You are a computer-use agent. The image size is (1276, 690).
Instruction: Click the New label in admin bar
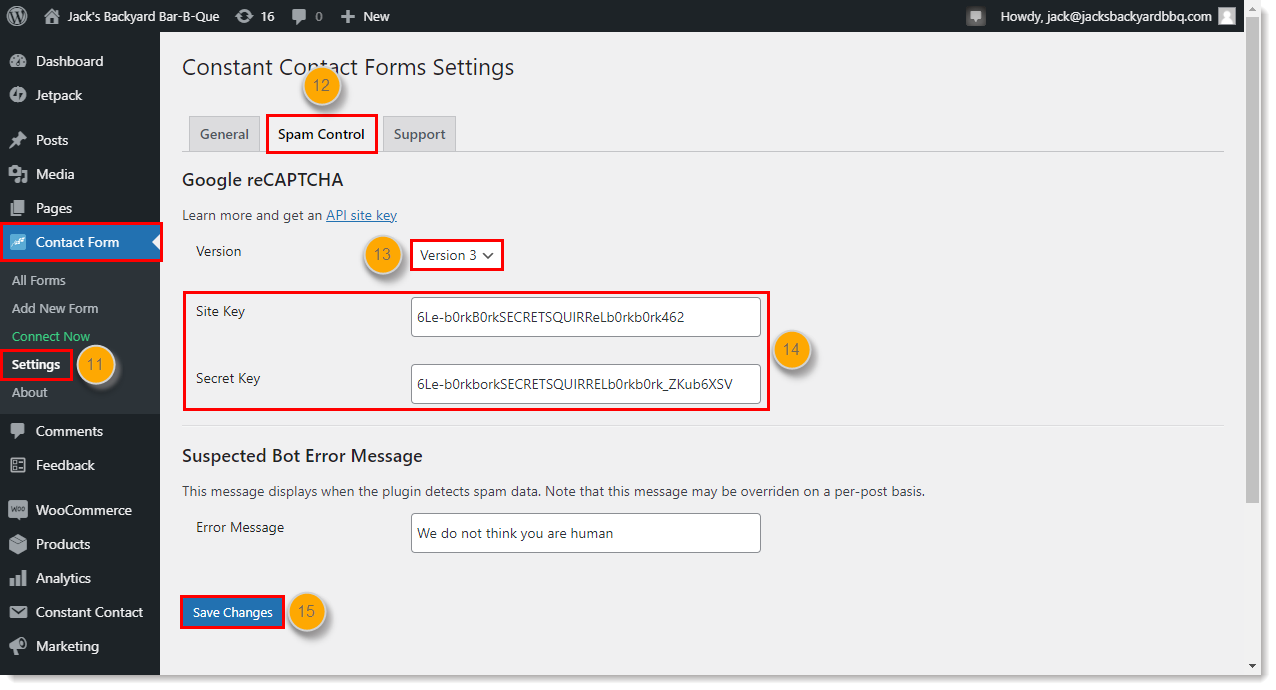coord(376,16)
